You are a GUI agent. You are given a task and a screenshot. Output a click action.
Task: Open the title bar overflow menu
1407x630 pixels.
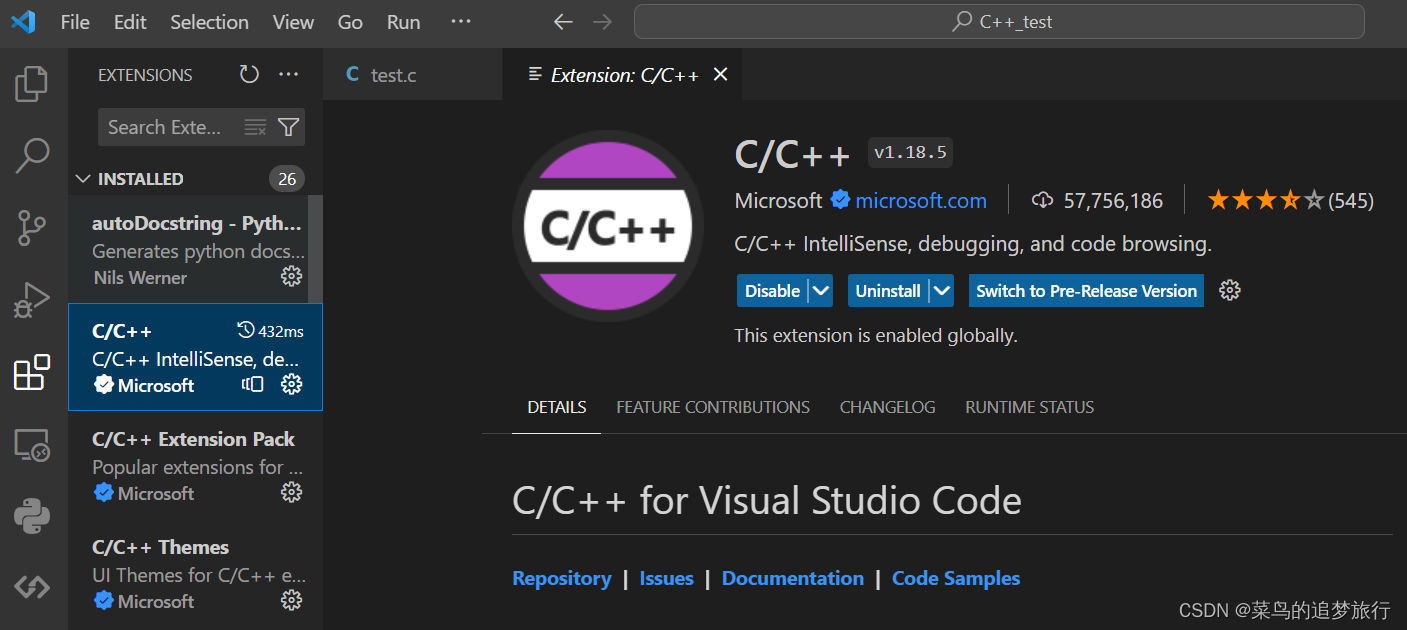(x=460, y=21)
